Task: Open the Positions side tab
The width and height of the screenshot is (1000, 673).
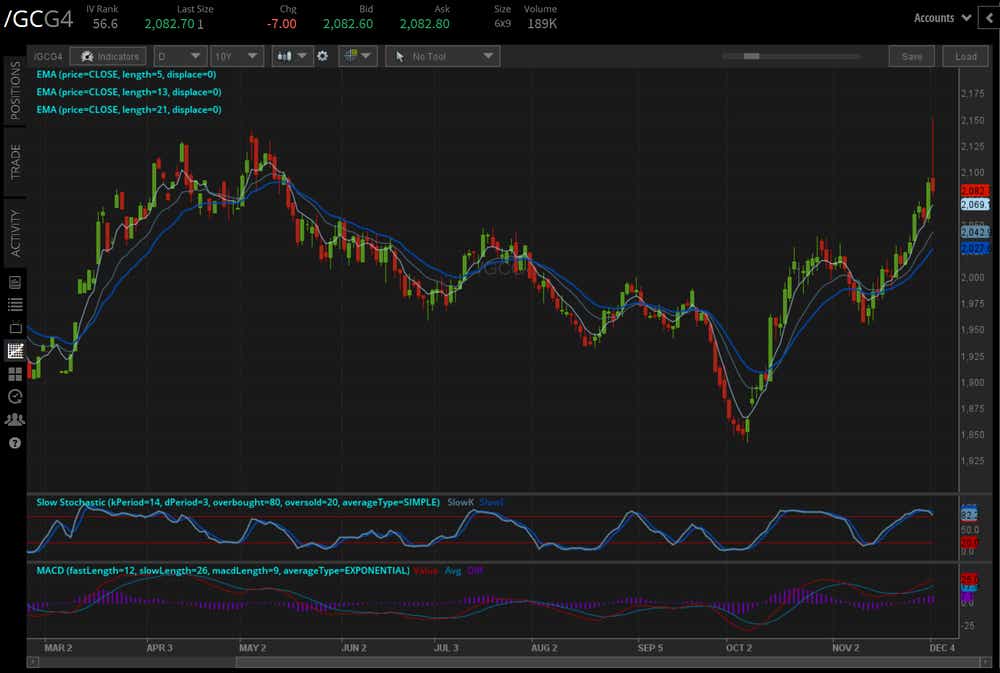Action: pos(15,91)
